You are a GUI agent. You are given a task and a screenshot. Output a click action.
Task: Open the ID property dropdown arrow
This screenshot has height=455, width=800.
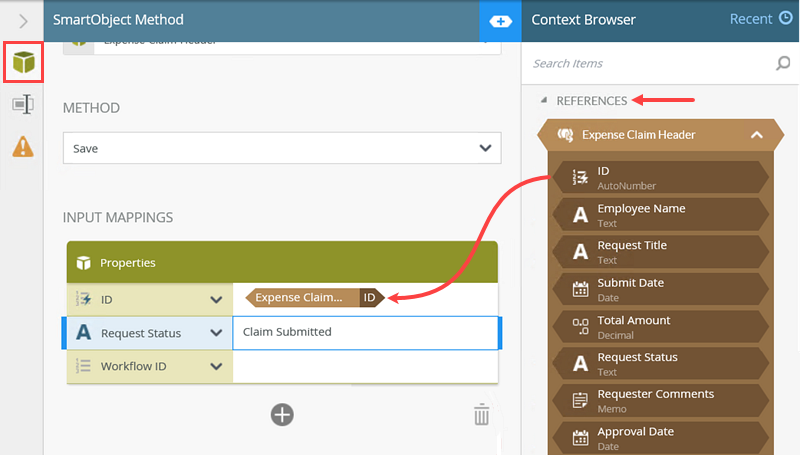pyautogui.click(x=216, y=299)
